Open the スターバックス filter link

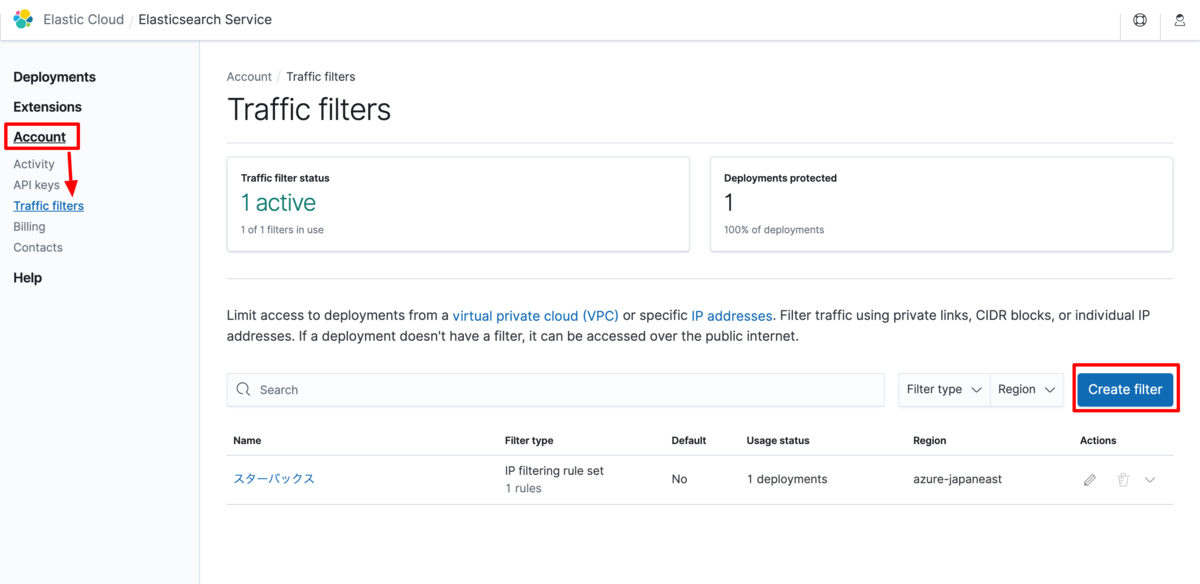coord(274,479)
